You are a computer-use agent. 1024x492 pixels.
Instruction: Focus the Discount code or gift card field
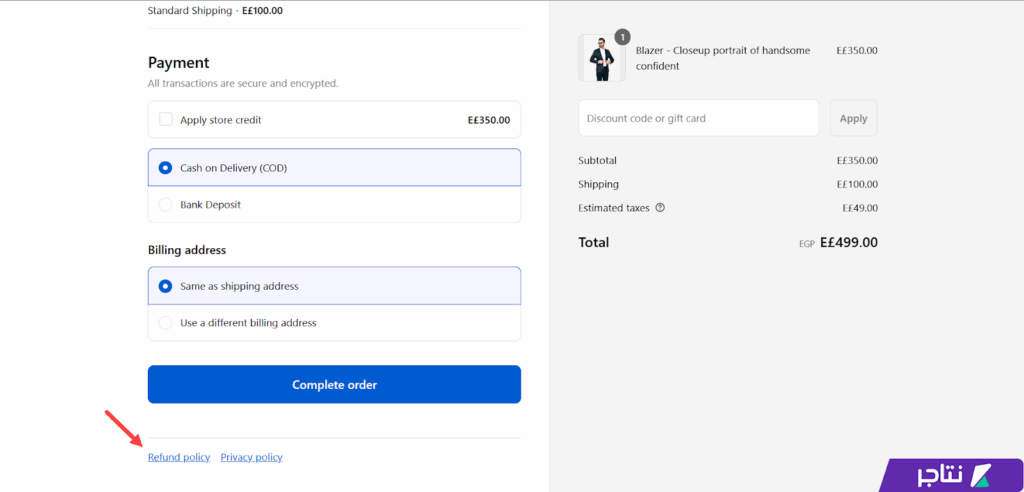698,118
